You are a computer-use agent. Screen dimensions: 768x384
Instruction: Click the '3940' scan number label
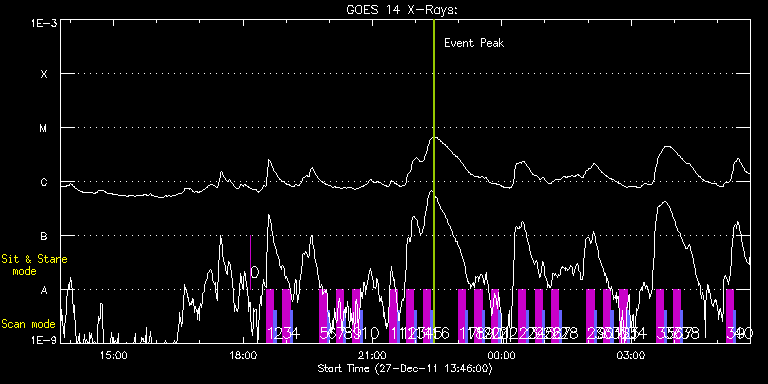[740, 334]
